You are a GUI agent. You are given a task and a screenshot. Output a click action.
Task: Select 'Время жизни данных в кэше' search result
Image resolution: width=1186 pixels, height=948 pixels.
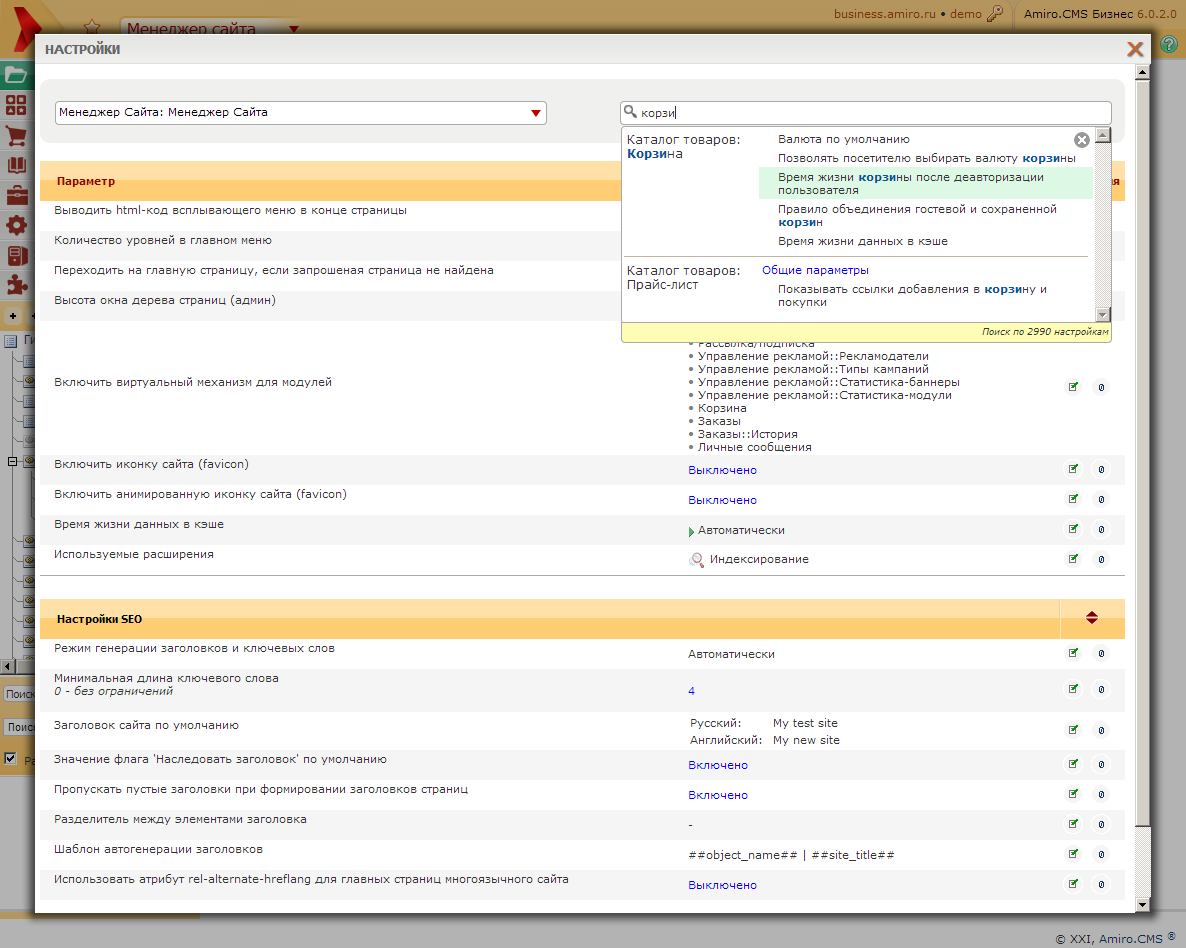click(x=862, y=241)
